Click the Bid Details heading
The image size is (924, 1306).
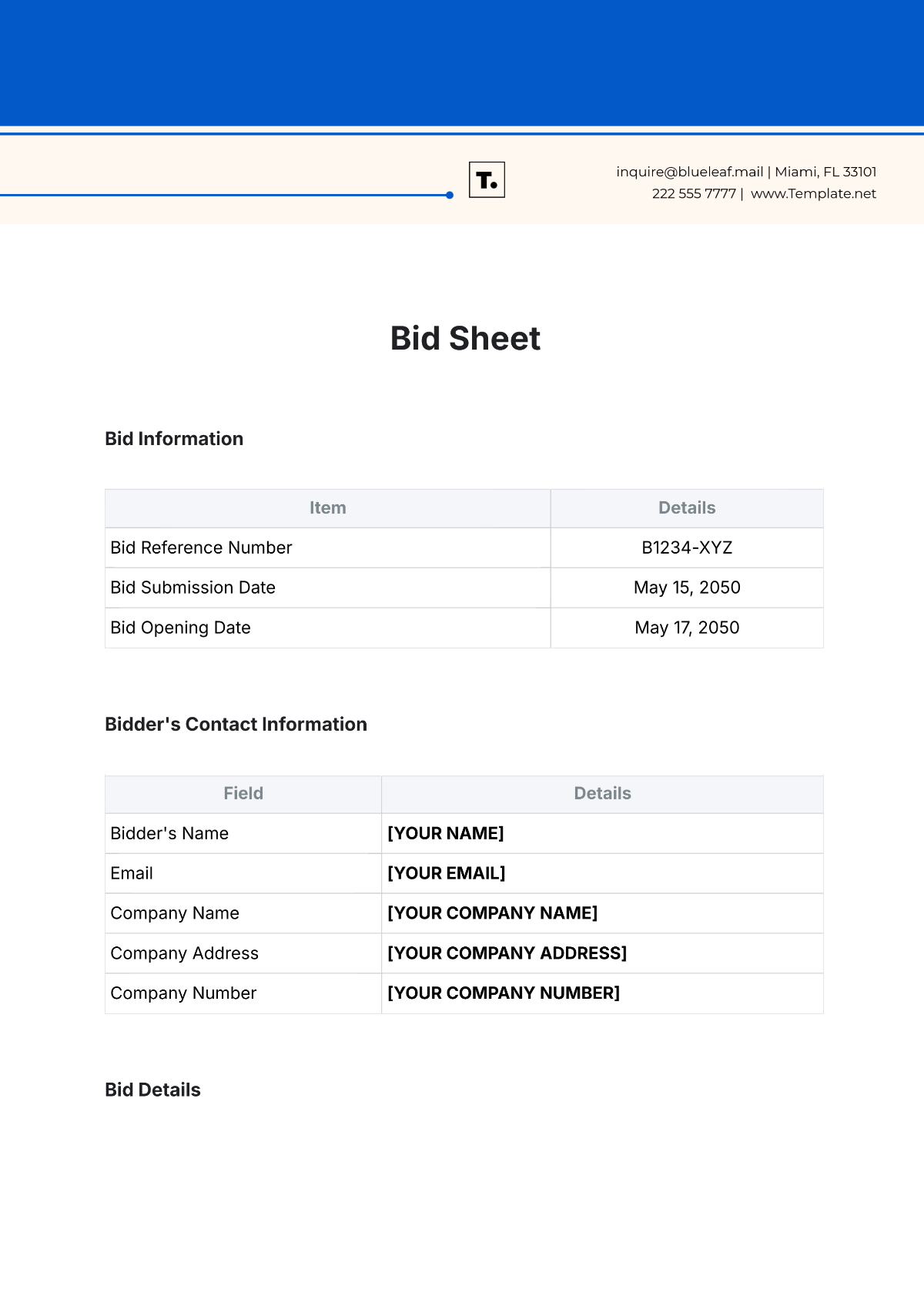coord(152,1090)
